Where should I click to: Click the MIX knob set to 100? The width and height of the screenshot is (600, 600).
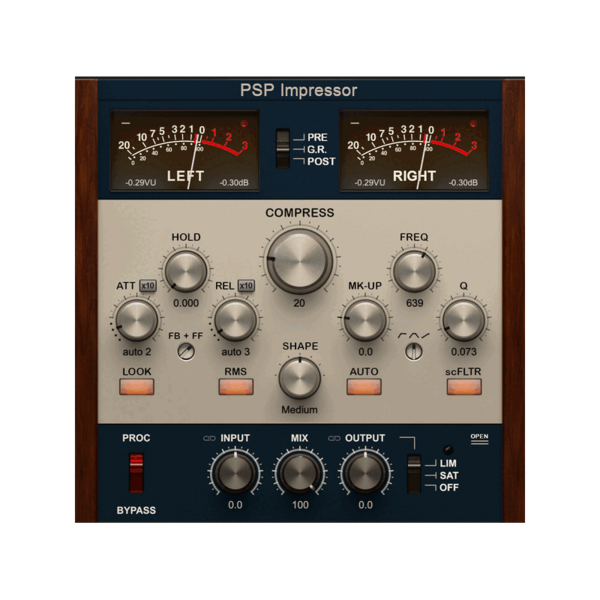point(300,472)
